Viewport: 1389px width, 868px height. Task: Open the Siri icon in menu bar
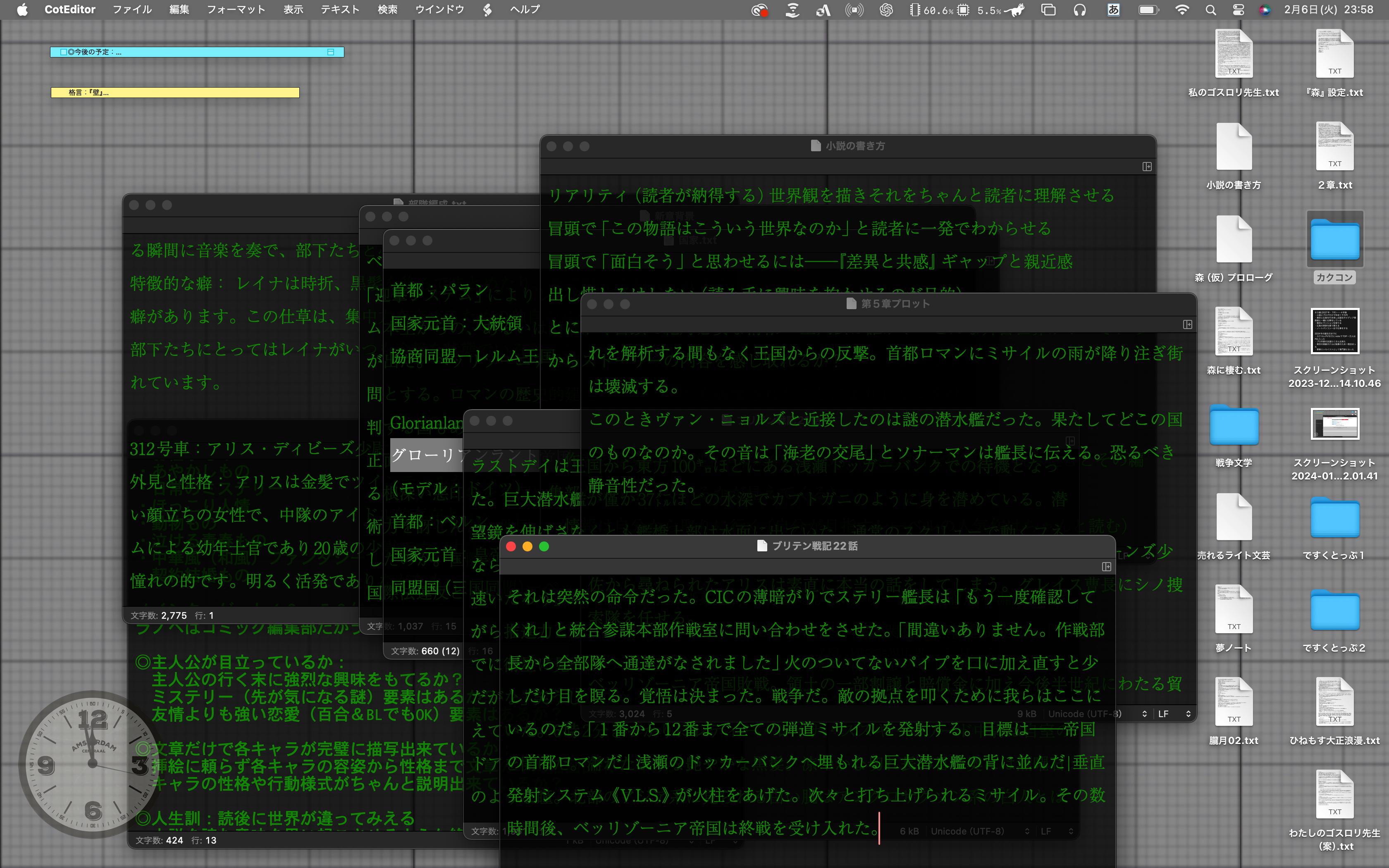[x=1265, y=10]
